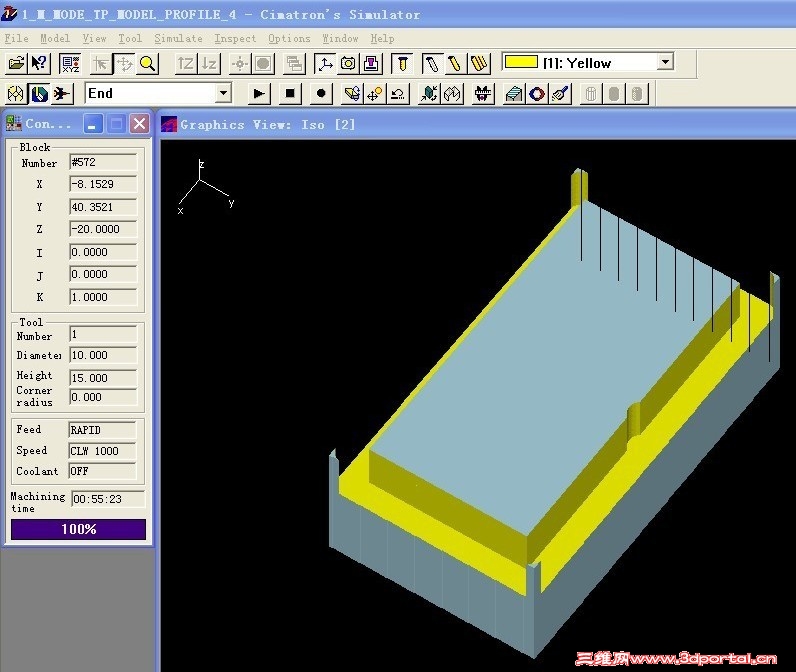Click the yellow color swatch
The width and height of the screenshot is (796, 672).
(x=521, y=62)
